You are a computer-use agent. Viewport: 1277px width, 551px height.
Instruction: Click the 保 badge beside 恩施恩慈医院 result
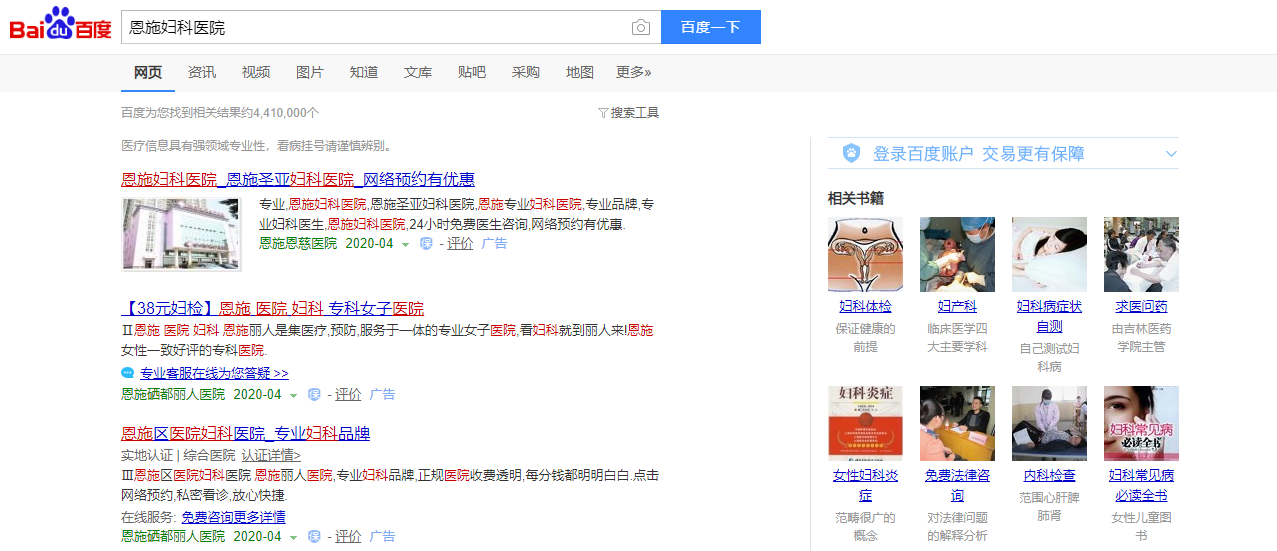click(426, 243)
